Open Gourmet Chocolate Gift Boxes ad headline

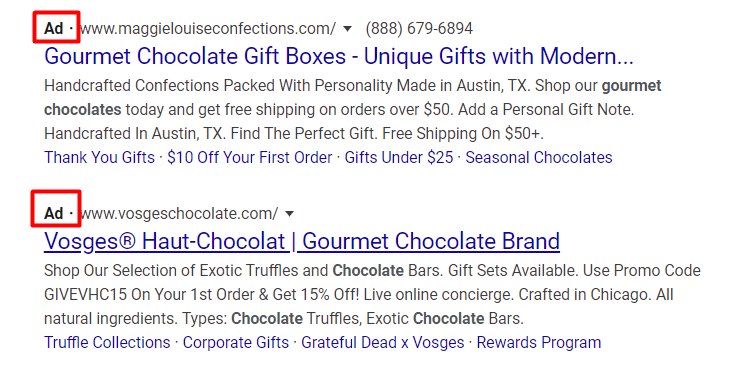[339, 56]
